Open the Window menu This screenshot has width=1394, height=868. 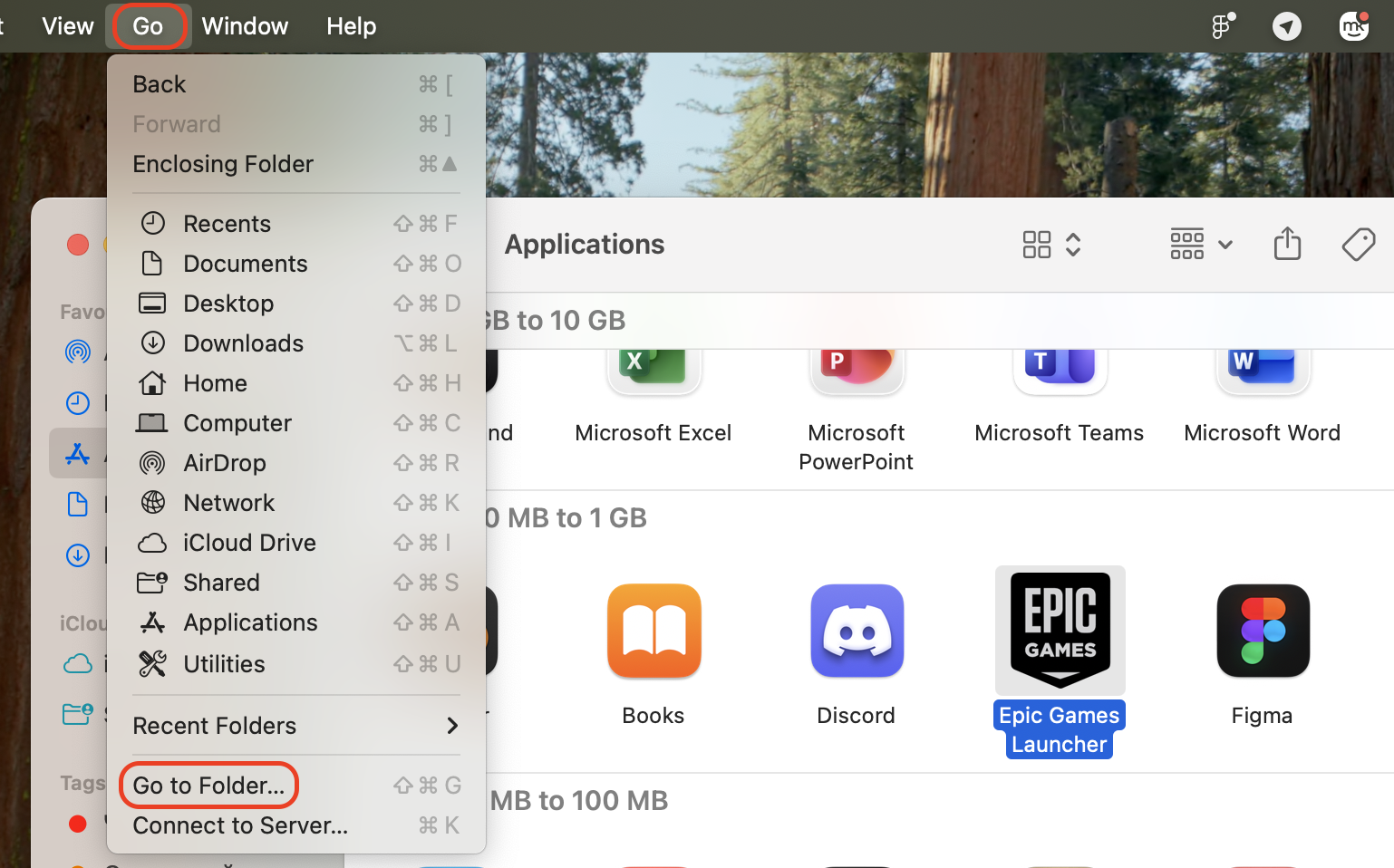click(245, 26)
